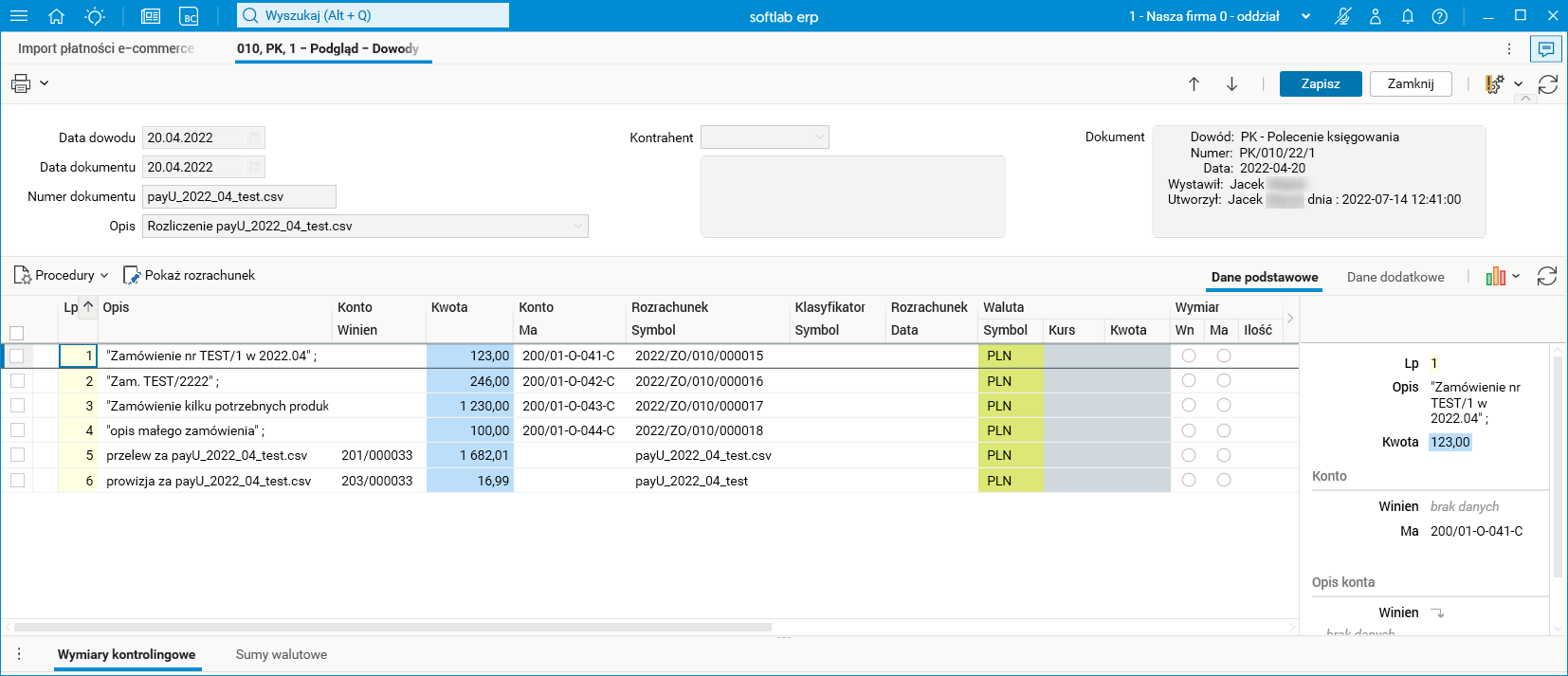
Task: Click the Zamknij button
Action: coord(1411,83)
